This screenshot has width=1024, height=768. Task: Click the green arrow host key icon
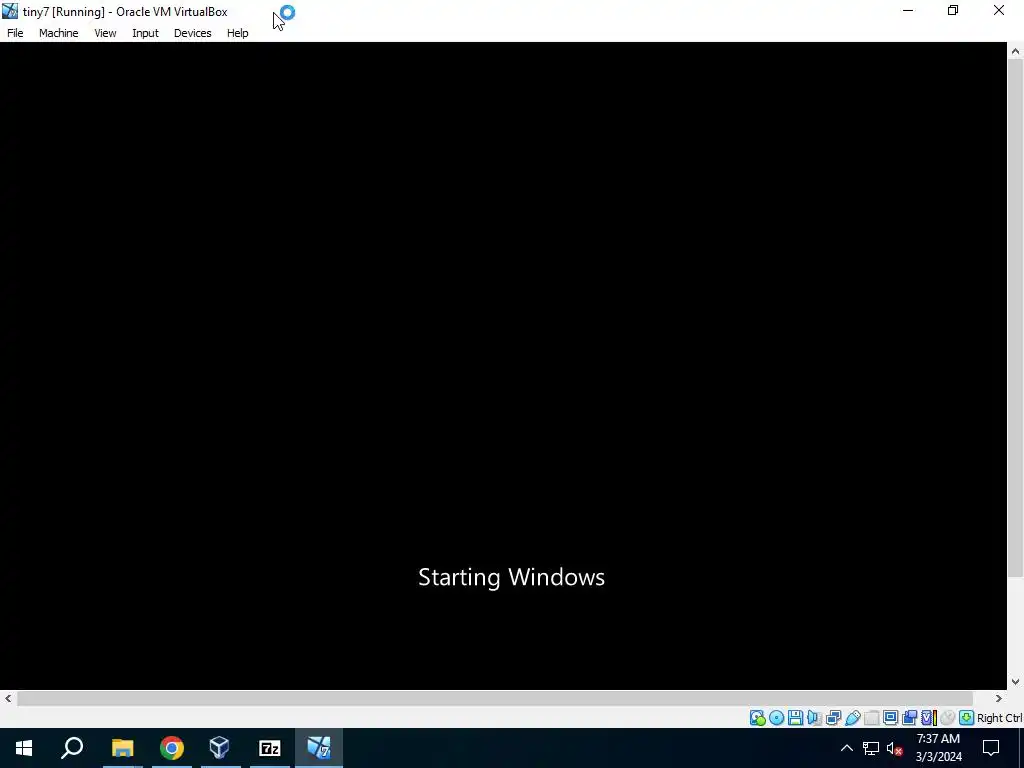(967, 718)
